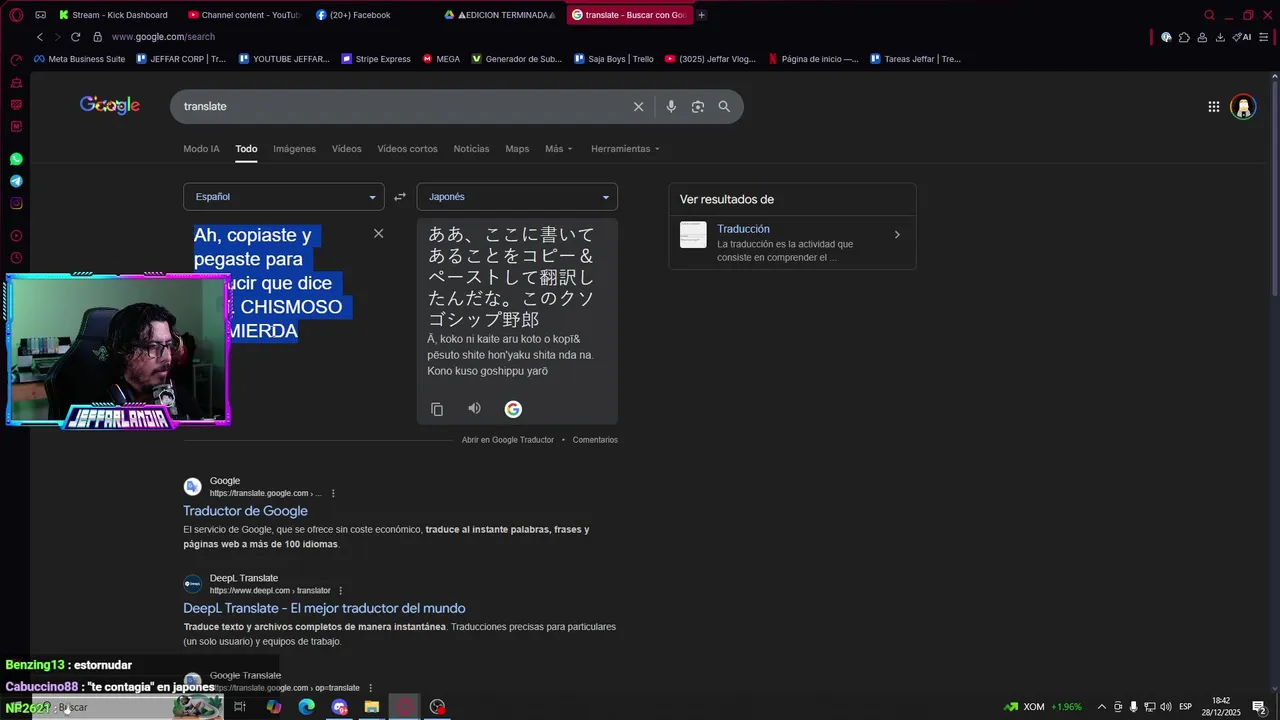
Task: Start voice search with the microphone icon
Action: coord(671,107)
